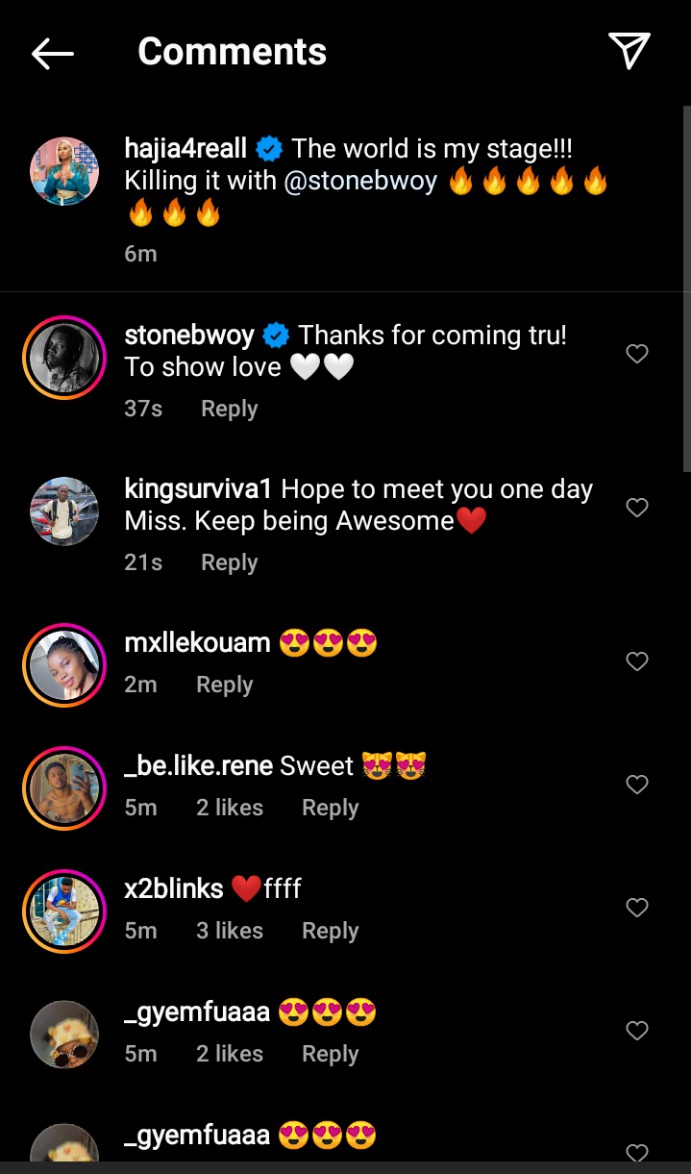Tap heart next to x2blinks comment
691x1174 pixels.
(637, 908)
